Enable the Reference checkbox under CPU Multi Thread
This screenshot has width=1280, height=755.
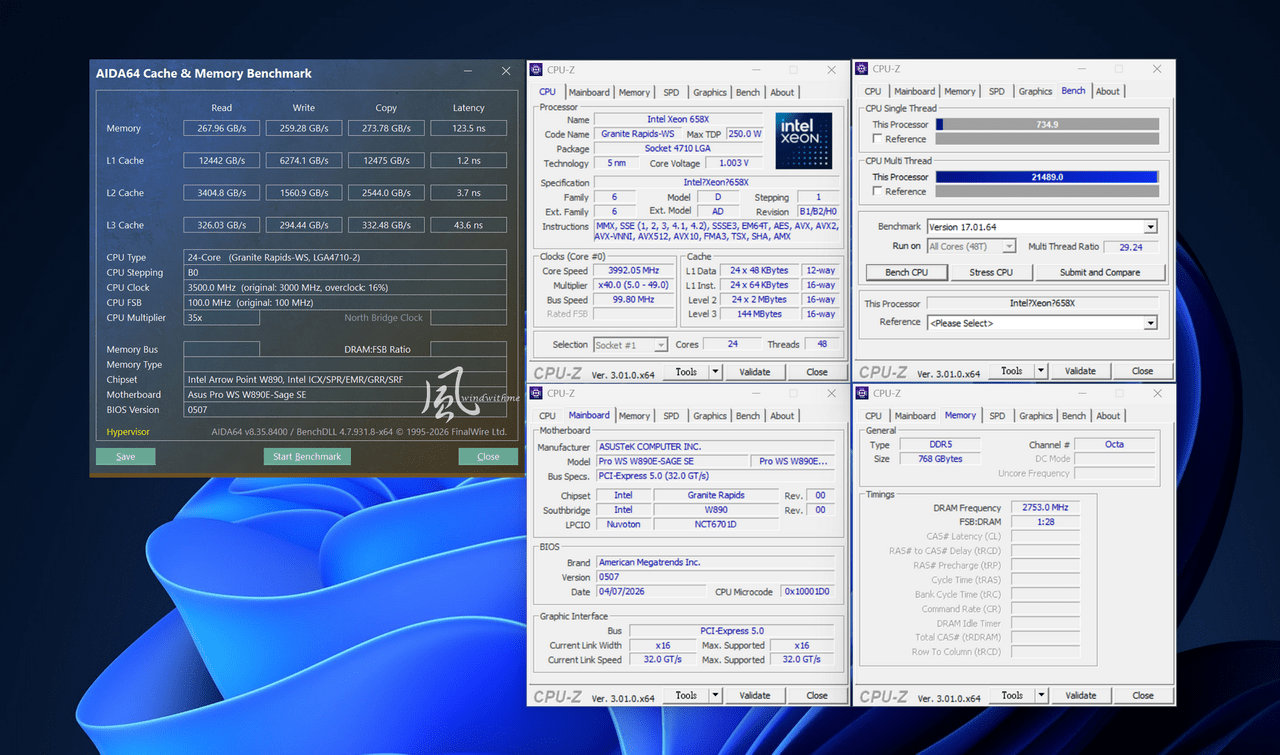[877, 192]
